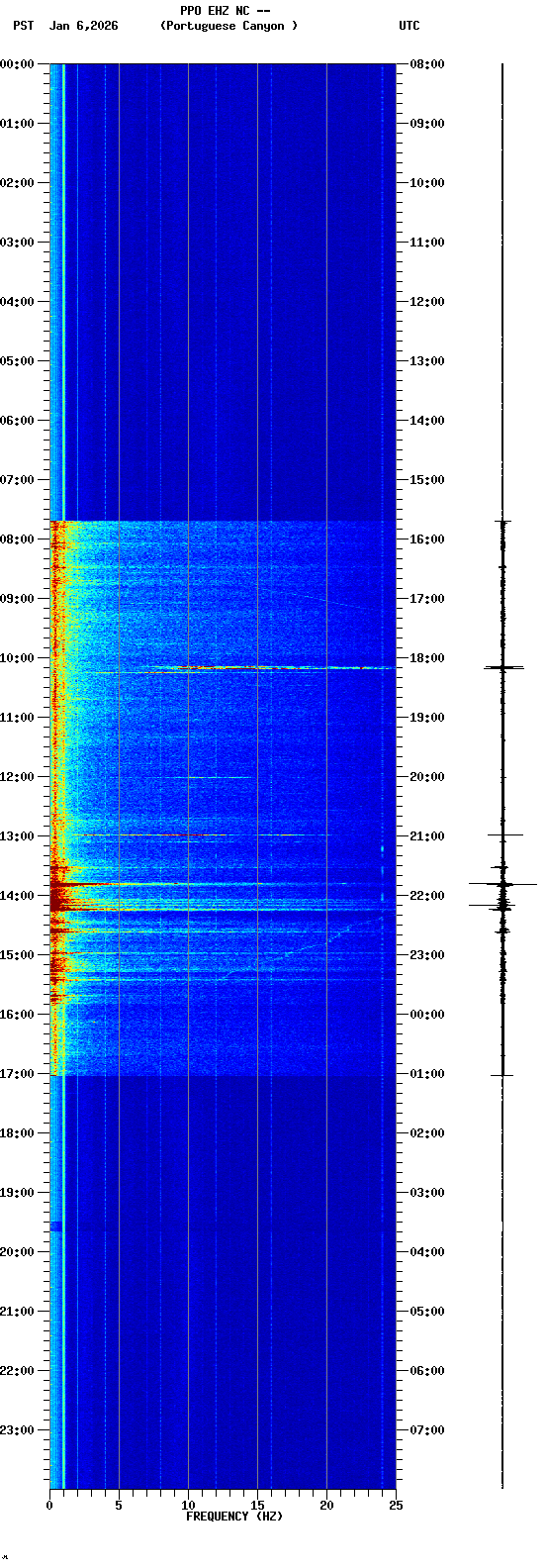Image resolution: width=546 pixels, height=1568 pixels.
Task: Click the '08:00' UTC time label
Action: 427,64
